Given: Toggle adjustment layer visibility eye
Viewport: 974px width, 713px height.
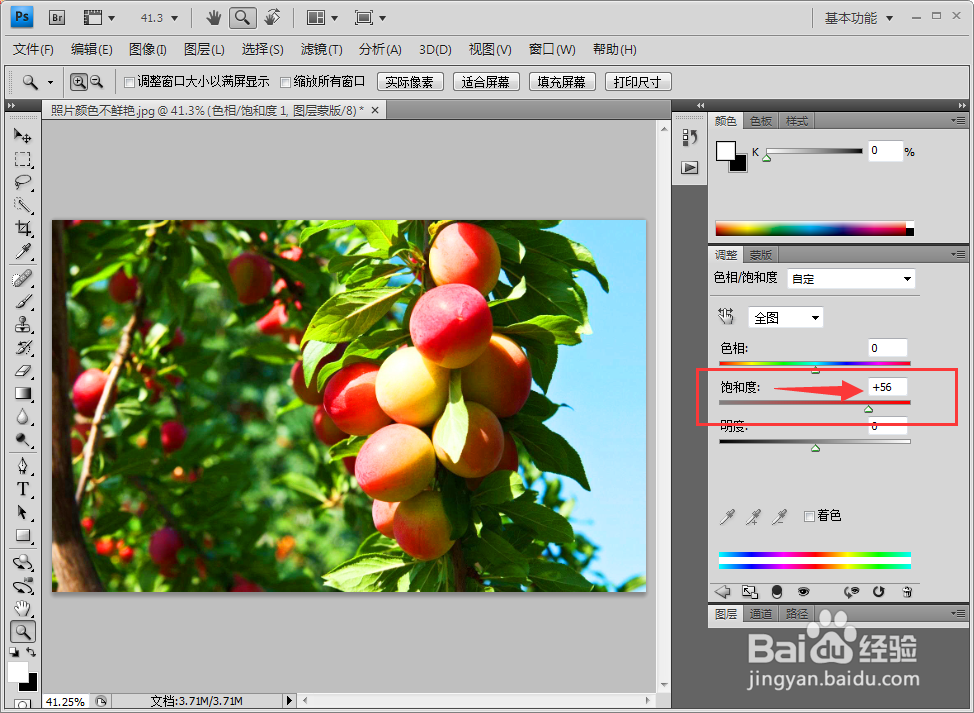Looking at the screenshot, I should click(803, 592).
